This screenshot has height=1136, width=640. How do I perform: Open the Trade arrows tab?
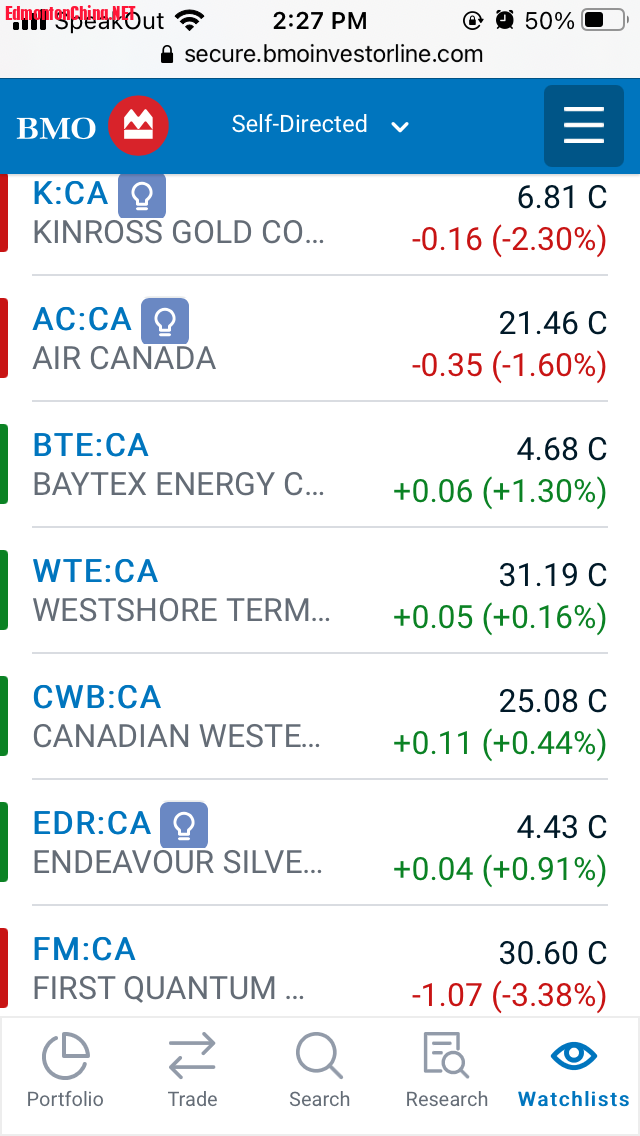click(x=192, y=1071)
